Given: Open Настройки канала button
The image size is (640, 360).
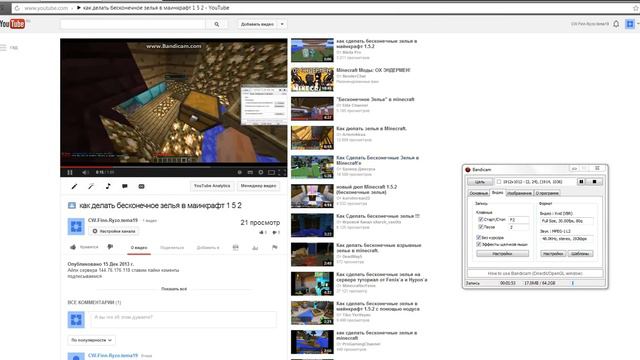Looking at the screenshot, I should pos(113,231).
